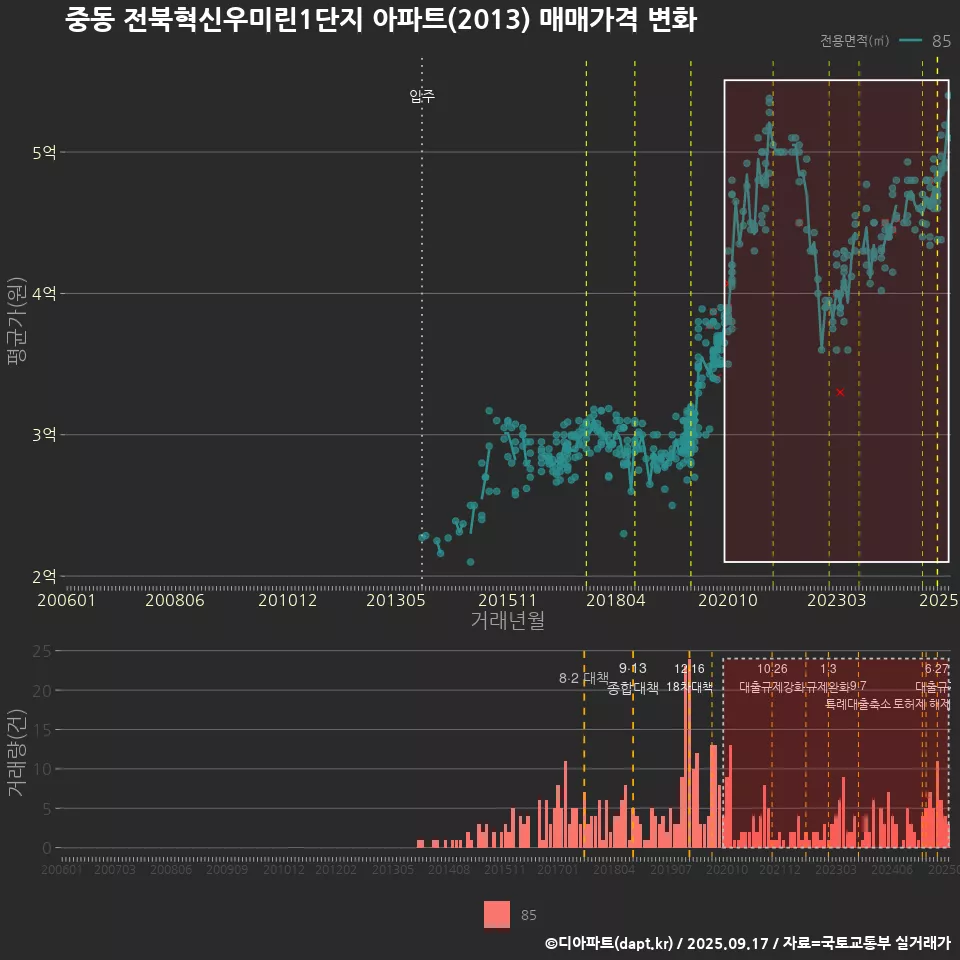Click the 202406 label on the volume chart axis
960x960 pixels.
click(892, 869)
